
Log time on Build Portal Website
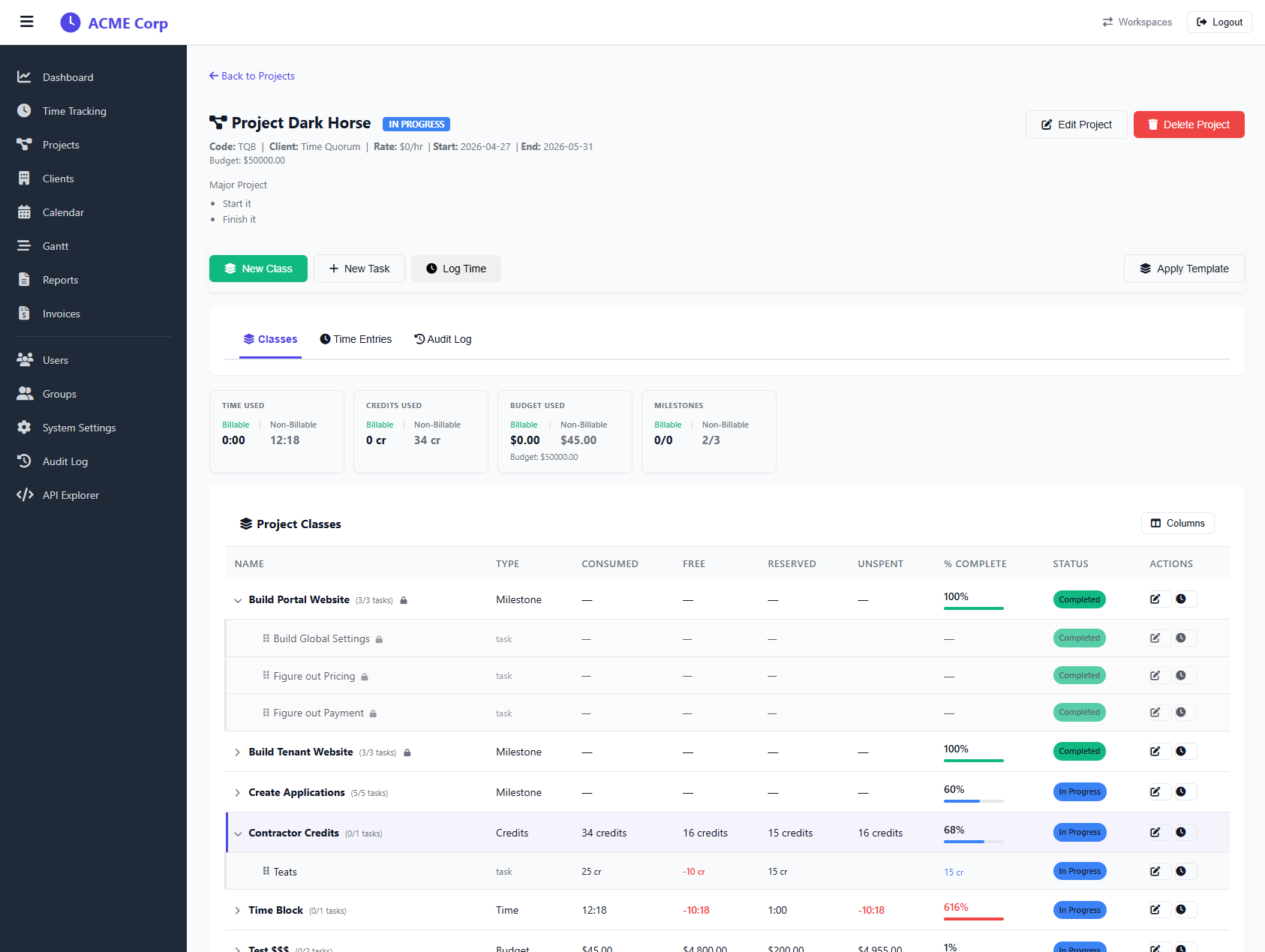1181,599
